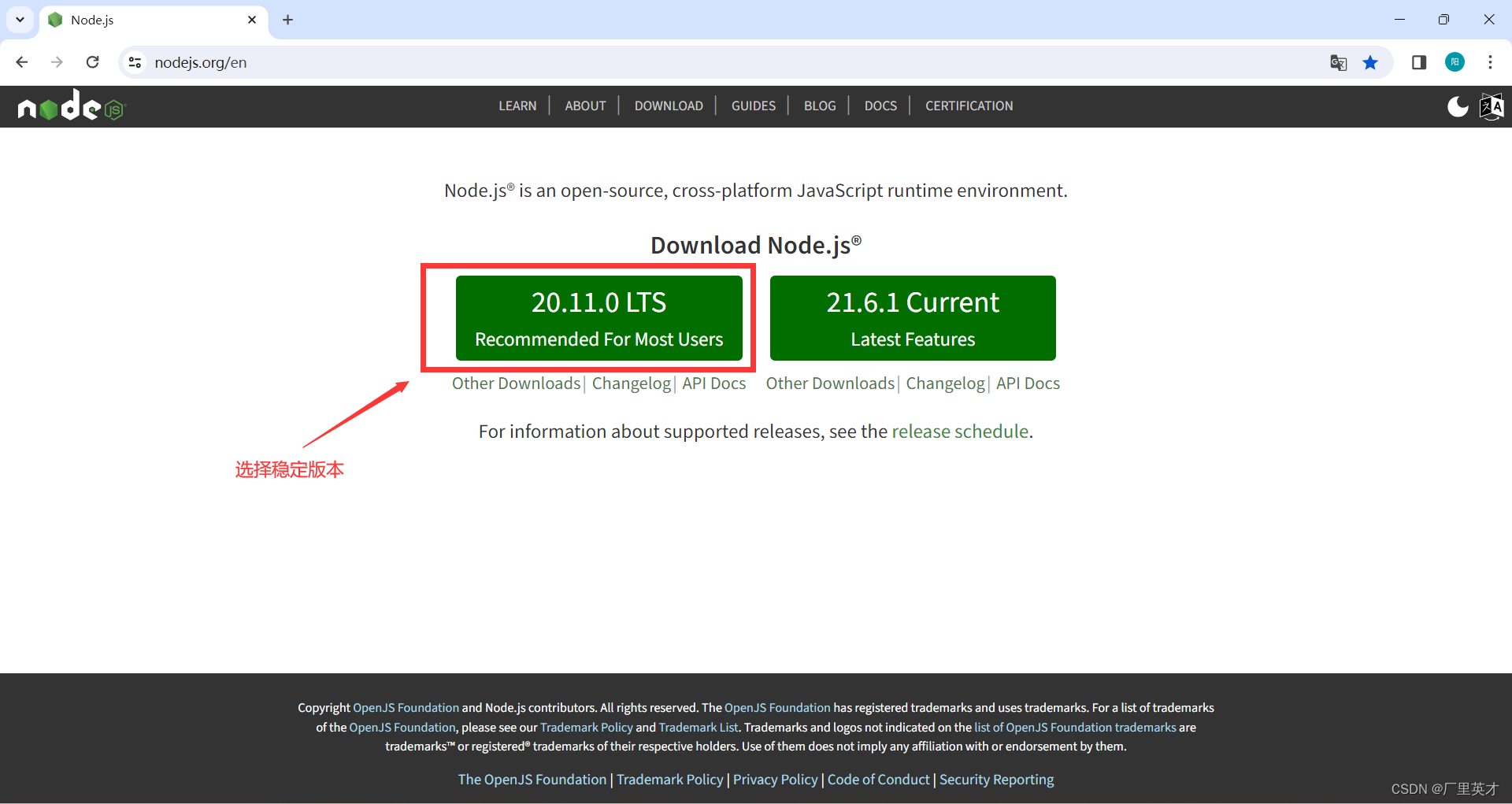Image resolution: width=1512 pixels, height=804 pixels.
Task: Open The OpenJS Foundation footer link
Action: point(532,780)
